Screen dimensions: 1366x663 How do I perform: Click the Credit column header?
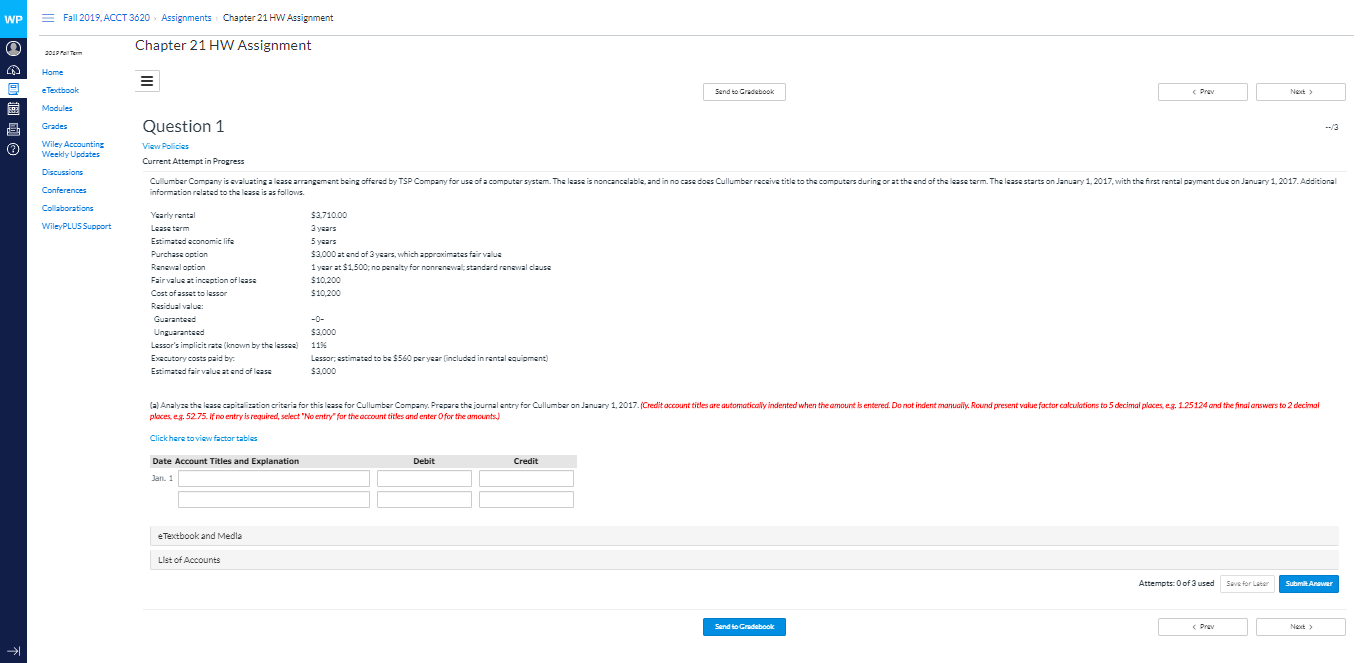tap(526, 461)
